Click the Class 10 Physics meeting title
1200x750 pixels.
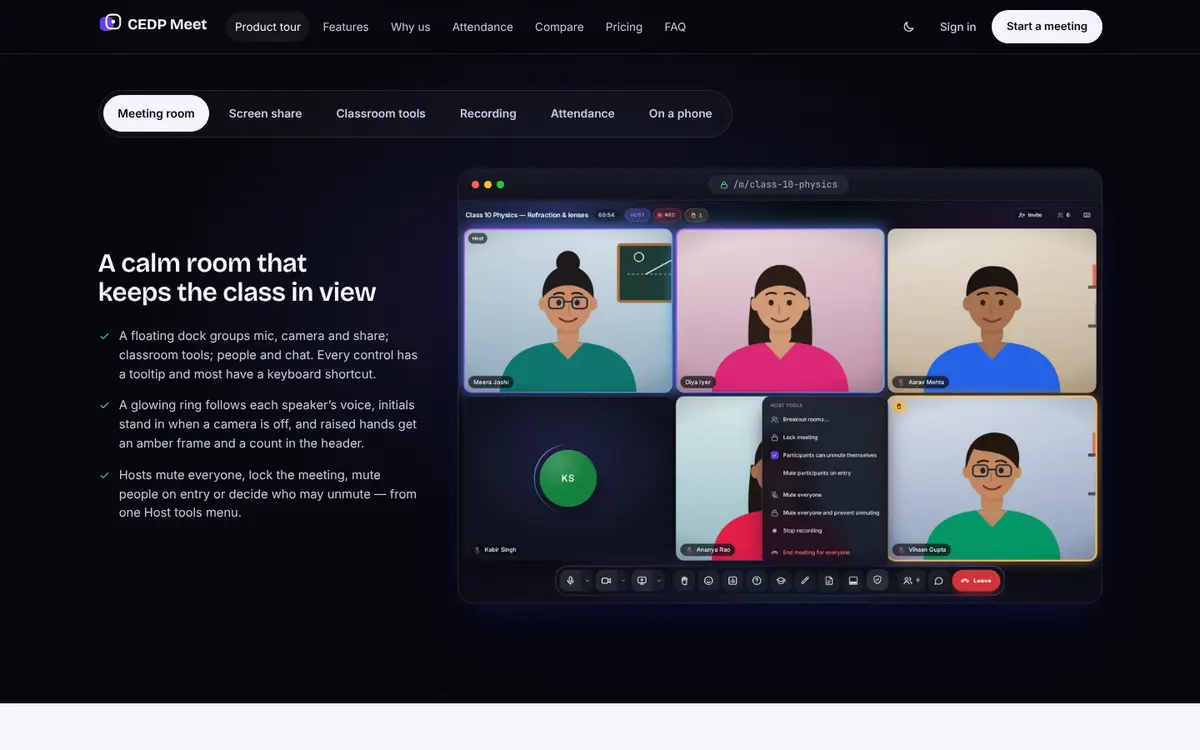(x=527, y=215)
